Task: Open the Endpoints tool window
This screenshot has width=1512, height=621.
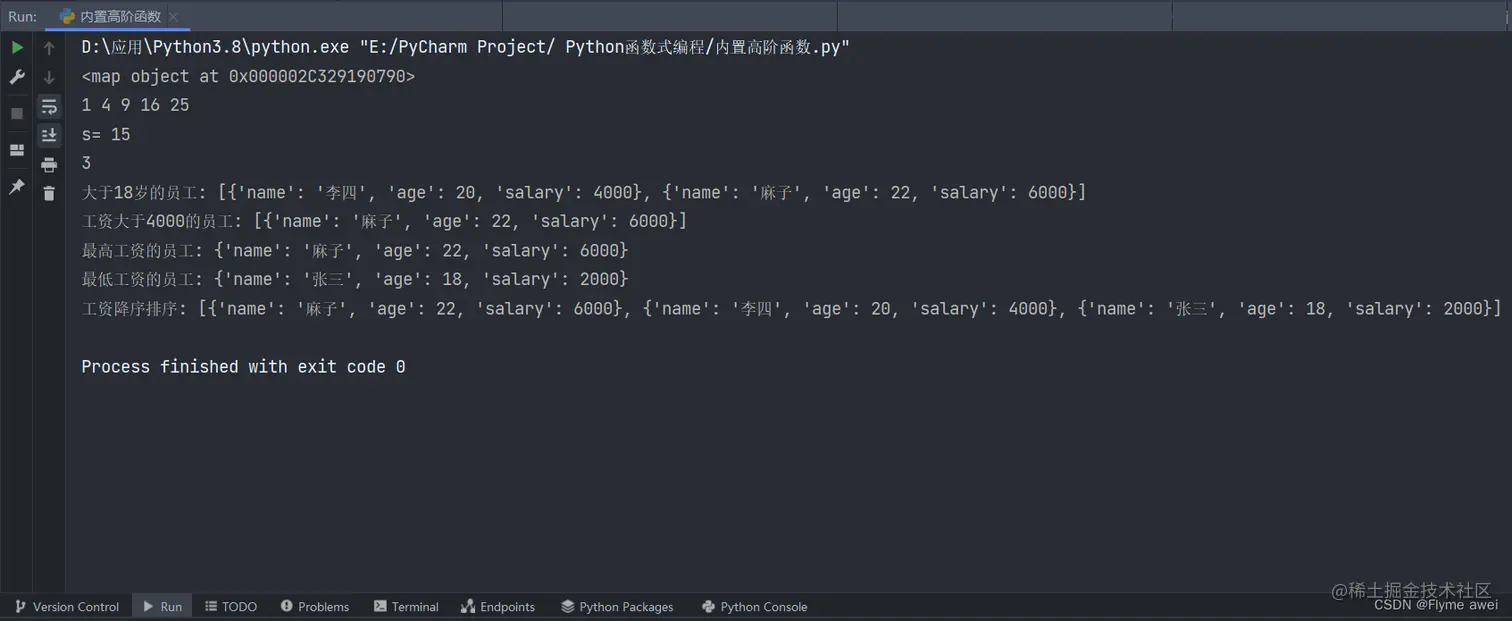Action: coord(498,606)
